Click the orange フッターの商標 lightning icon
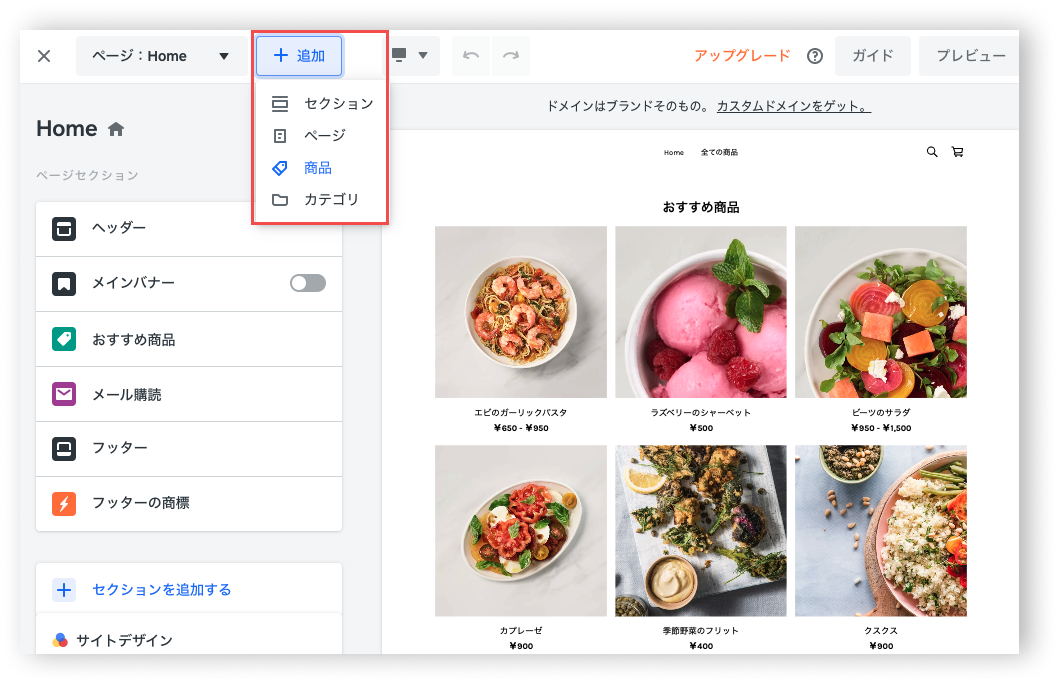The width and height of the screenshot is (1059, 684). point(64,504)
